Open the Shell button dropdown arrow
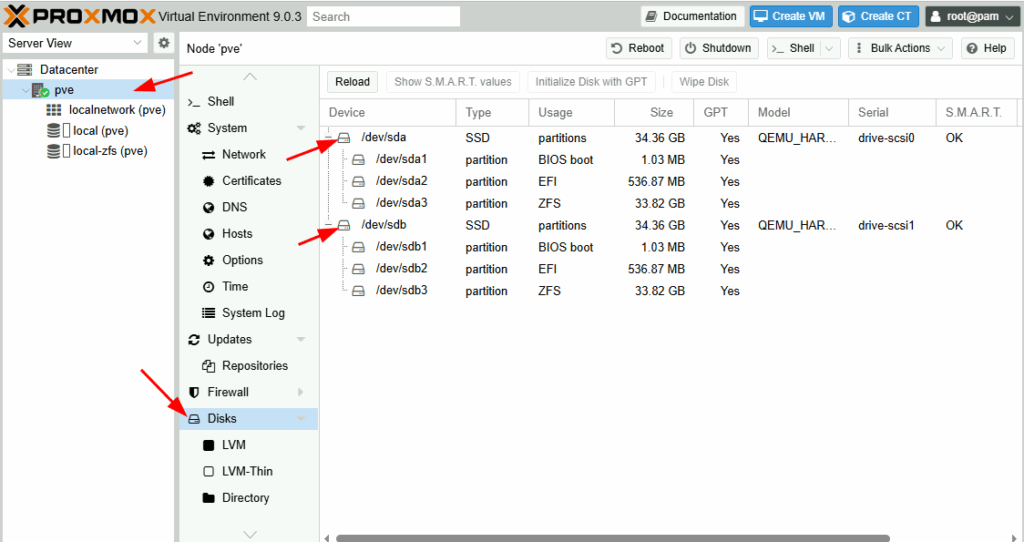Screen dimensions: 1024x542 (829, 48)
